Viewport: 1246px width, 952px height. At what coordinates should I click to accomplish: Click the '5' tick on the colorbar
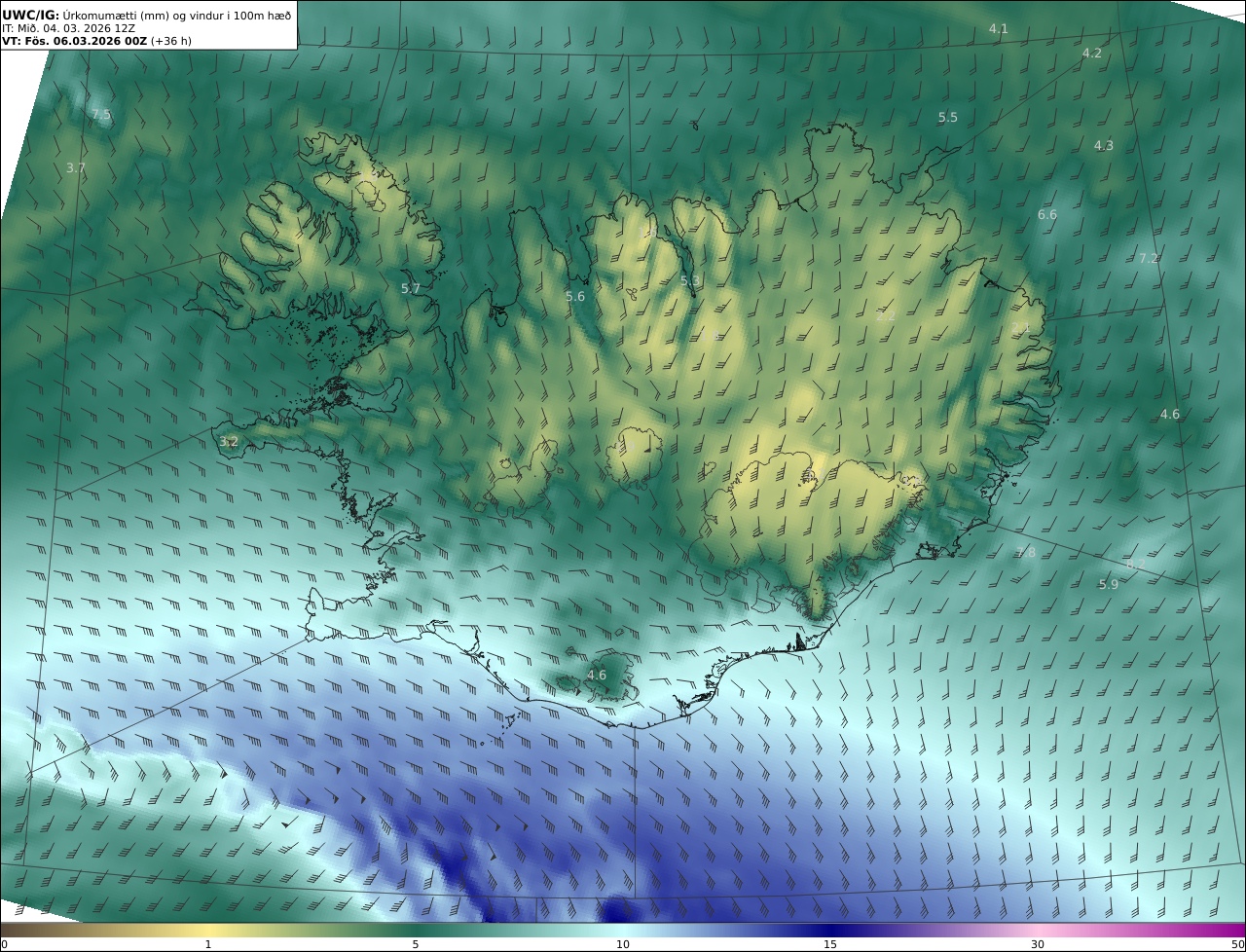tap(416, 944)
